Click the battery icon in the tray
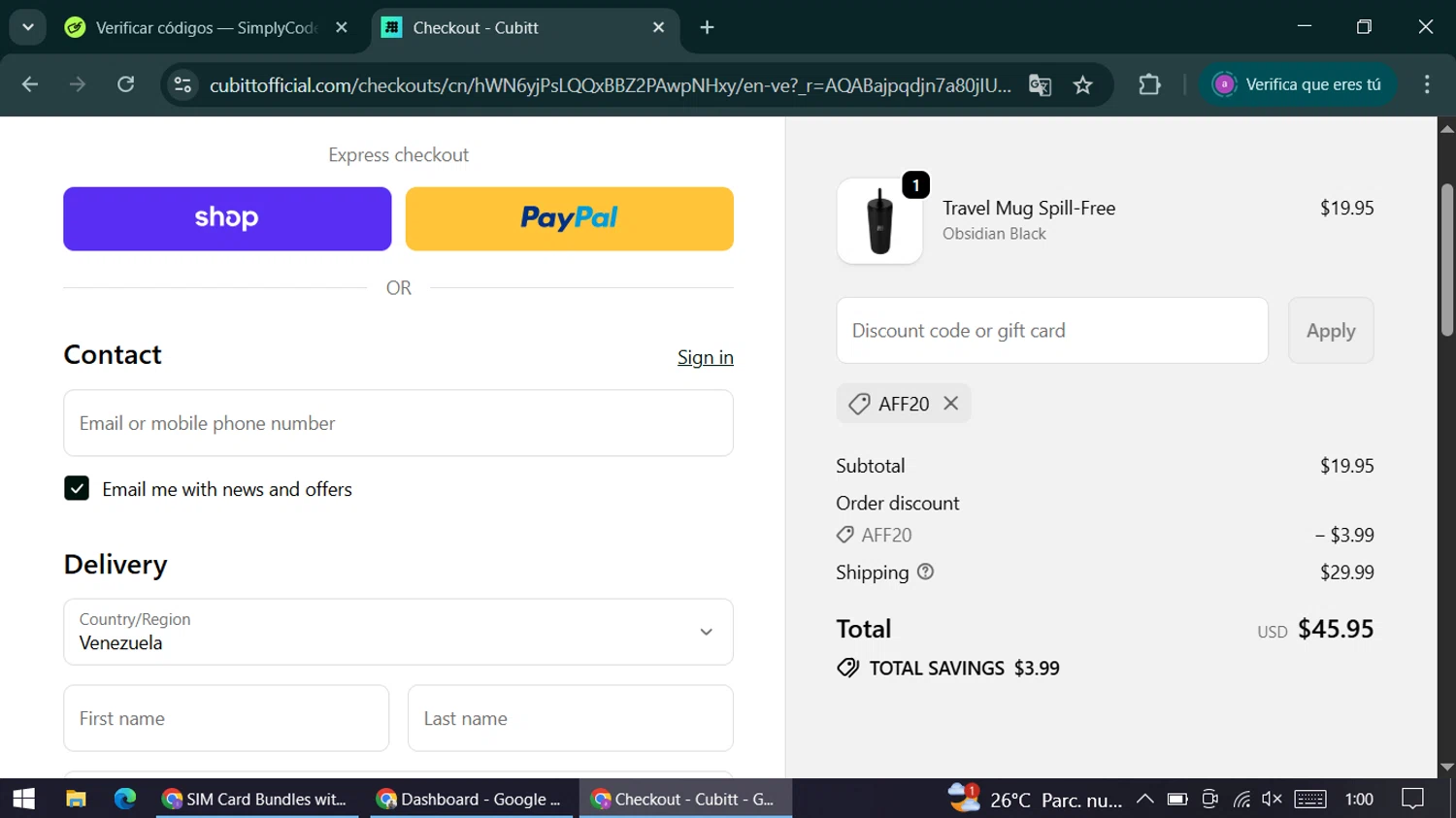 pos(1177,799)
